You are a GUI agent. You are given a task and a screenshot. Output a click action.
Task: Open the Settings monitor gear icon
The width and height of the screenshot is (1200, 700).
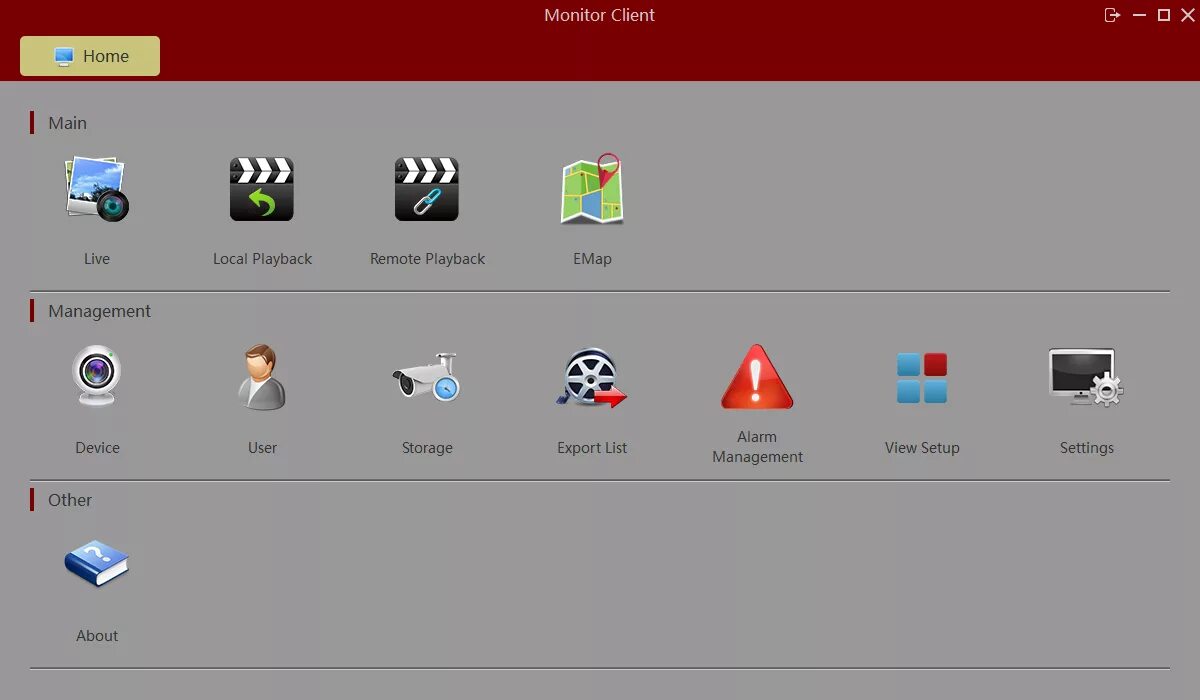(x=1086, y=377)
